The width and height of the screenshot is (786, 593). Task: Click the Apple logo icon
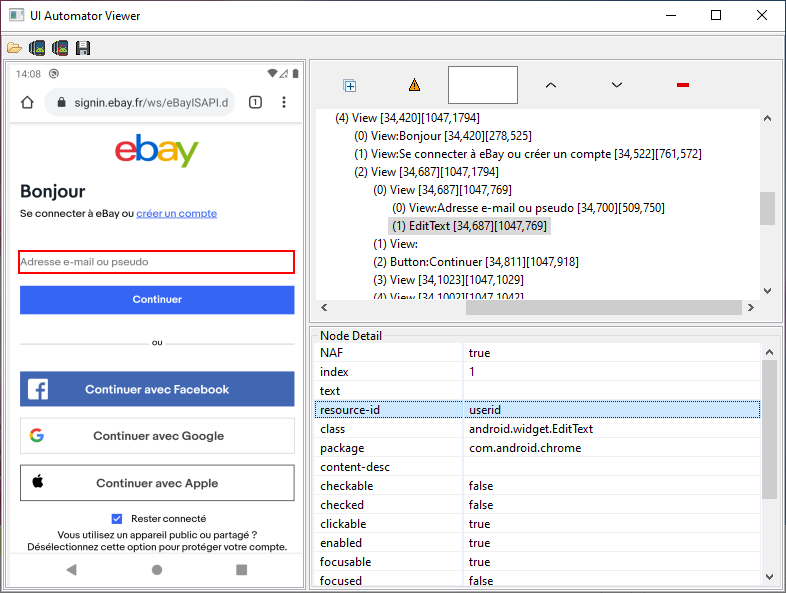[x=38, y=482]
